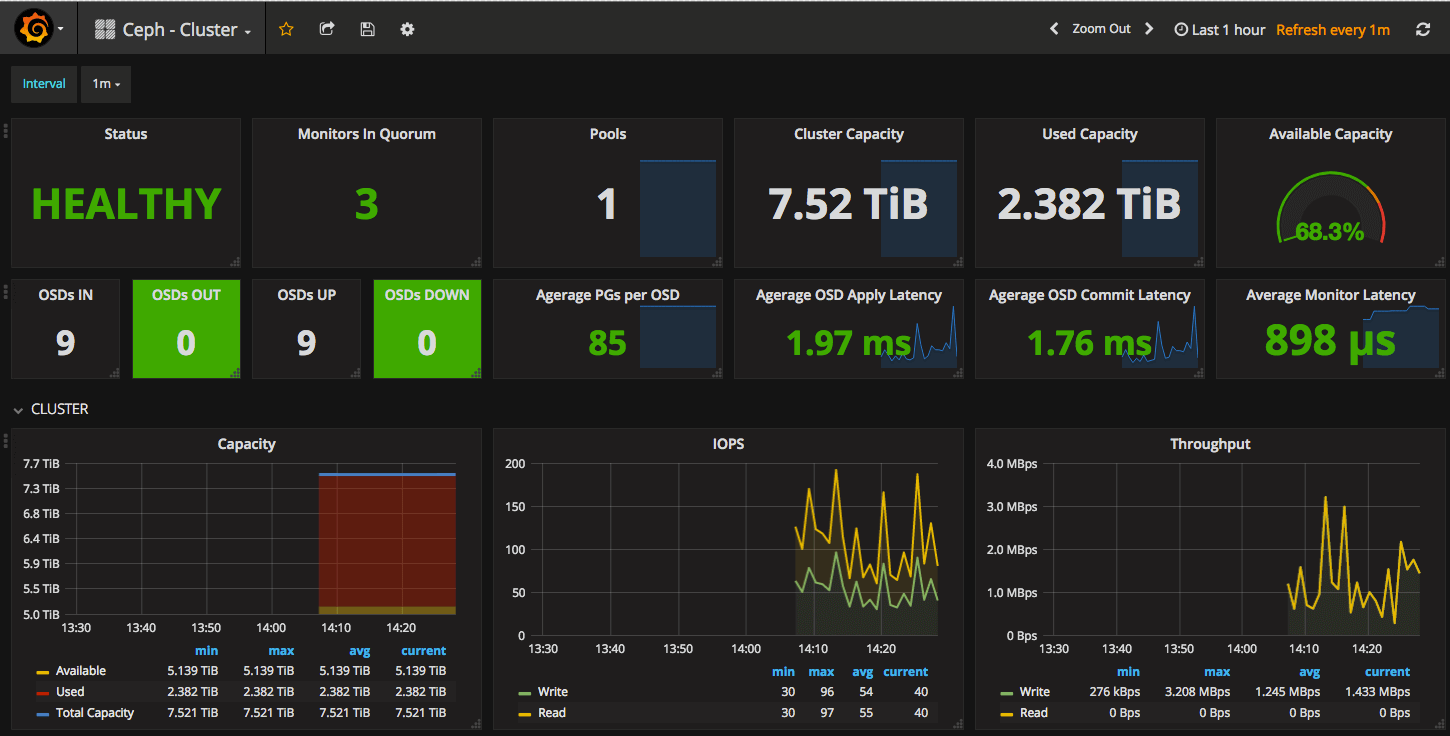1450x736 pixels.
Task: Open the Last 1 hour time picker
Action: coord(1220,30)
